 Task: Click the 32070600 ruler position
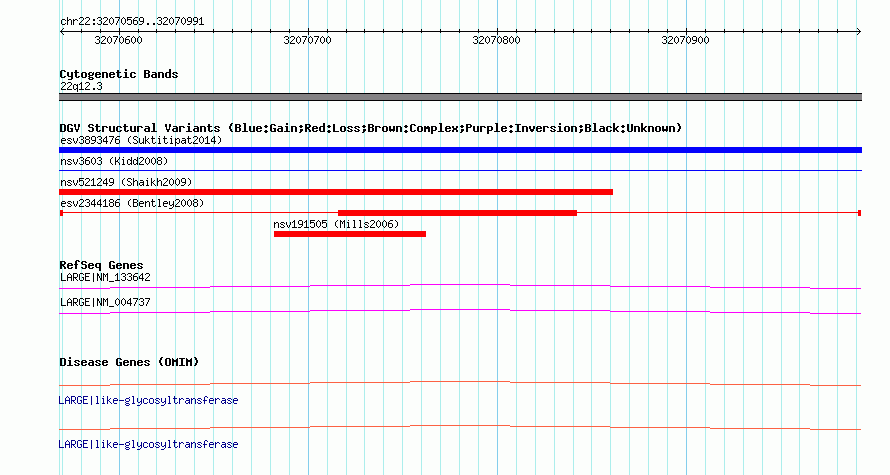(x=119, y=40)
